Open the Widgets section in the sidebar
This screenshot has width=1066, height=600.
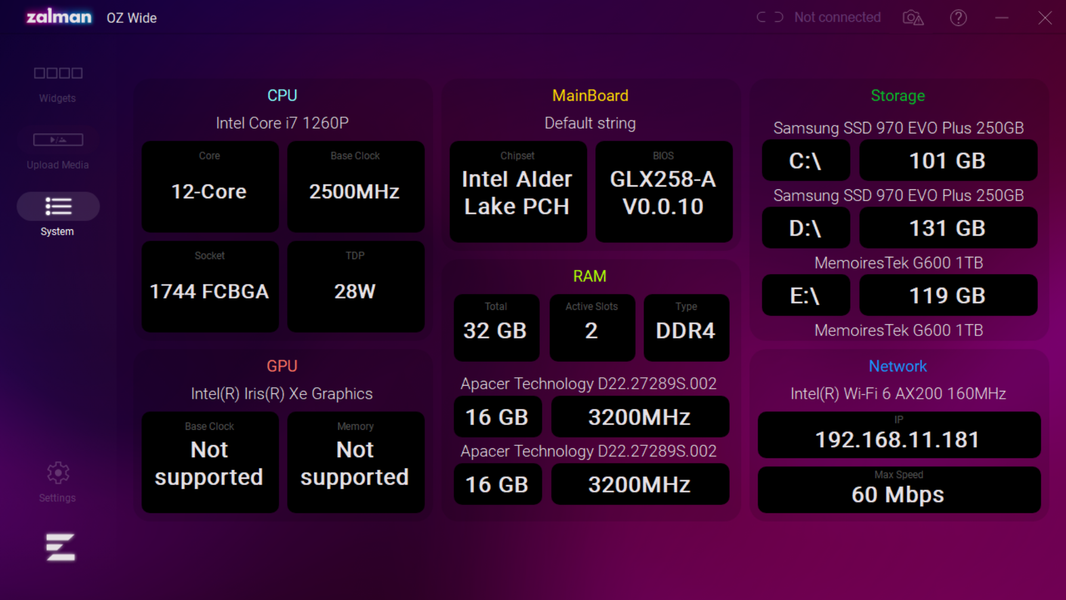click(x=58, y=84)
